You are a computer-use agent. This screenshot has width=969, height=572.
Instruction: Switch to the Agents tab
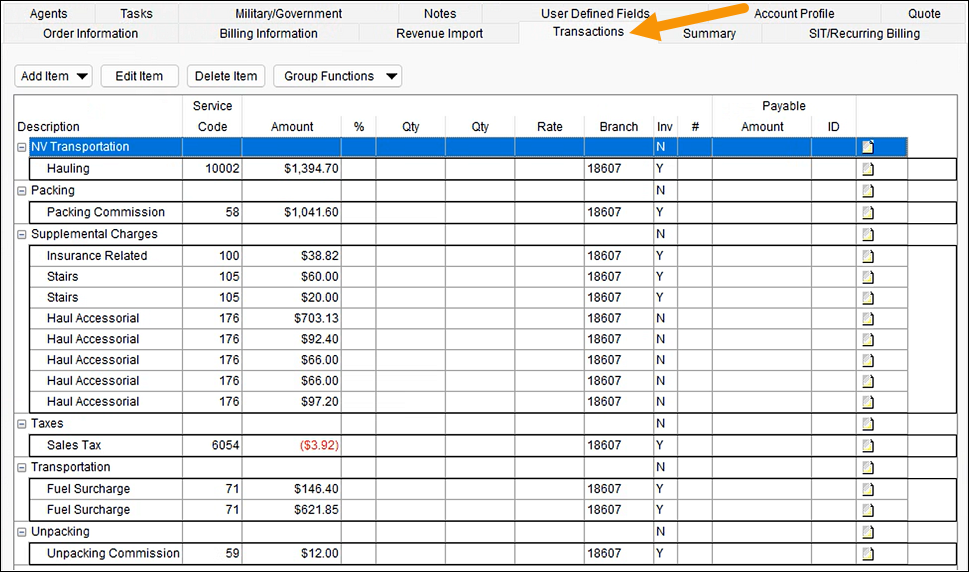pyautogui.click(x=48, y=14)
